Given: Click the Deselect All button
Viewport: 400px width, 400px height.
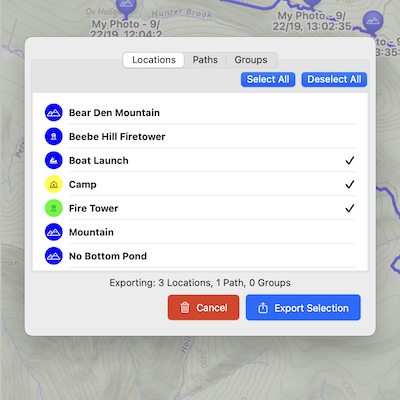Looking at the screenshot, I should pyautogui.click(x=334, y=79).
